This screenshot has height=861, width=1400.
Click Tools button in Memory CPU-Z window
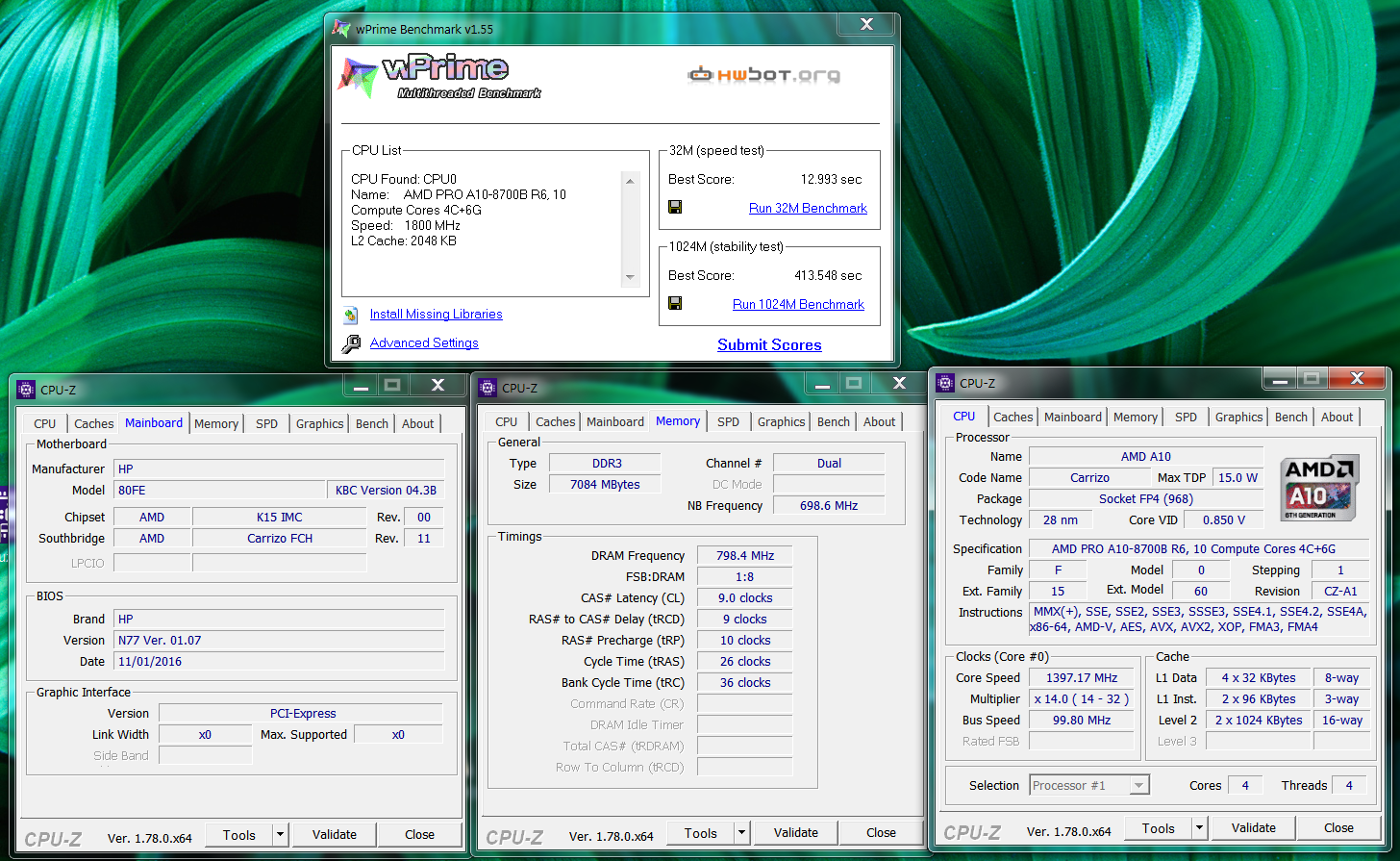701,833
